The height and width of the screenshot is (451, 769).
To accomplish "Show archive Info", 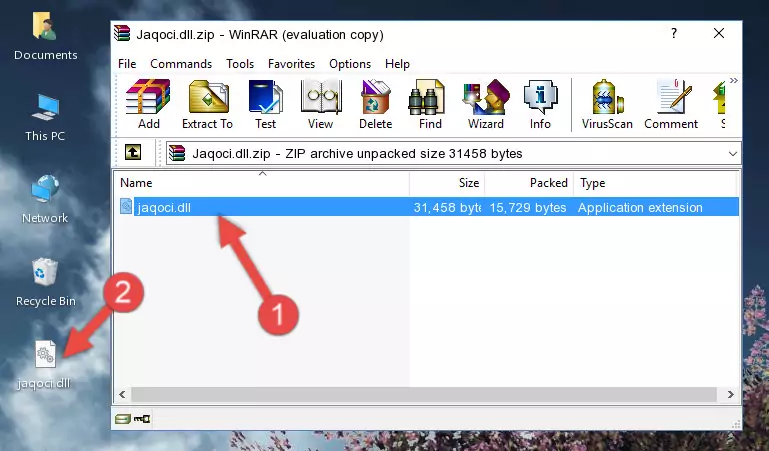I will pos(540,104).
